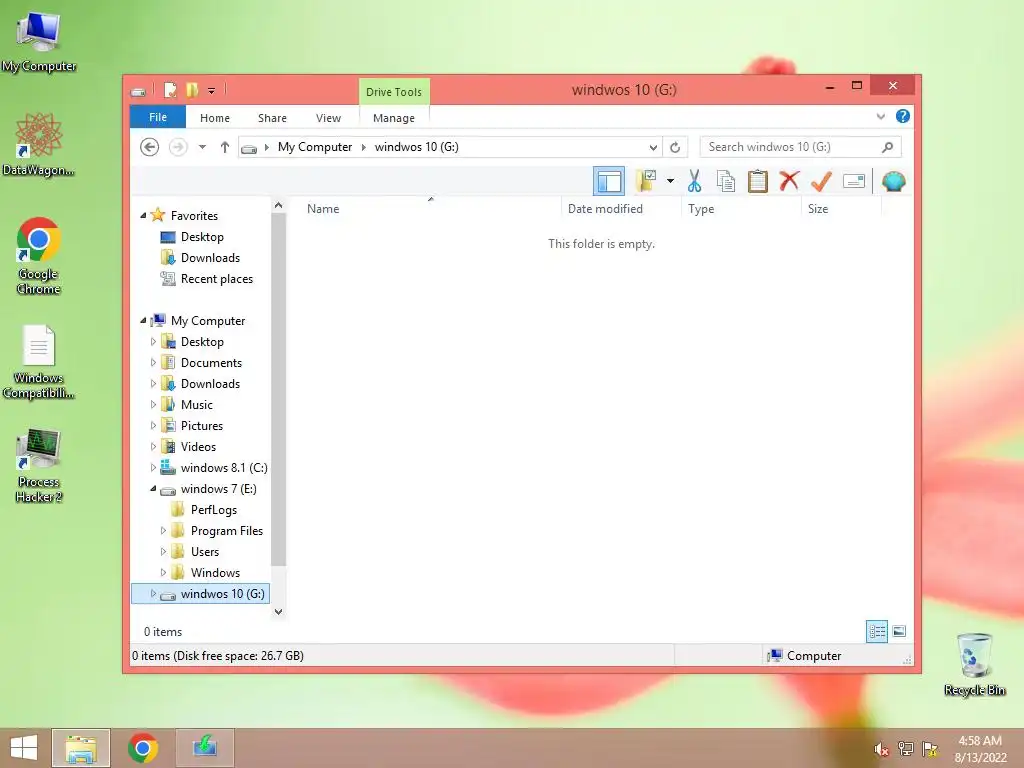Image resolution: width=1024 pixels, height=768 pixels.
Task: Select the Windows folder under windows 7 (E:)
Action: [215, 573]
